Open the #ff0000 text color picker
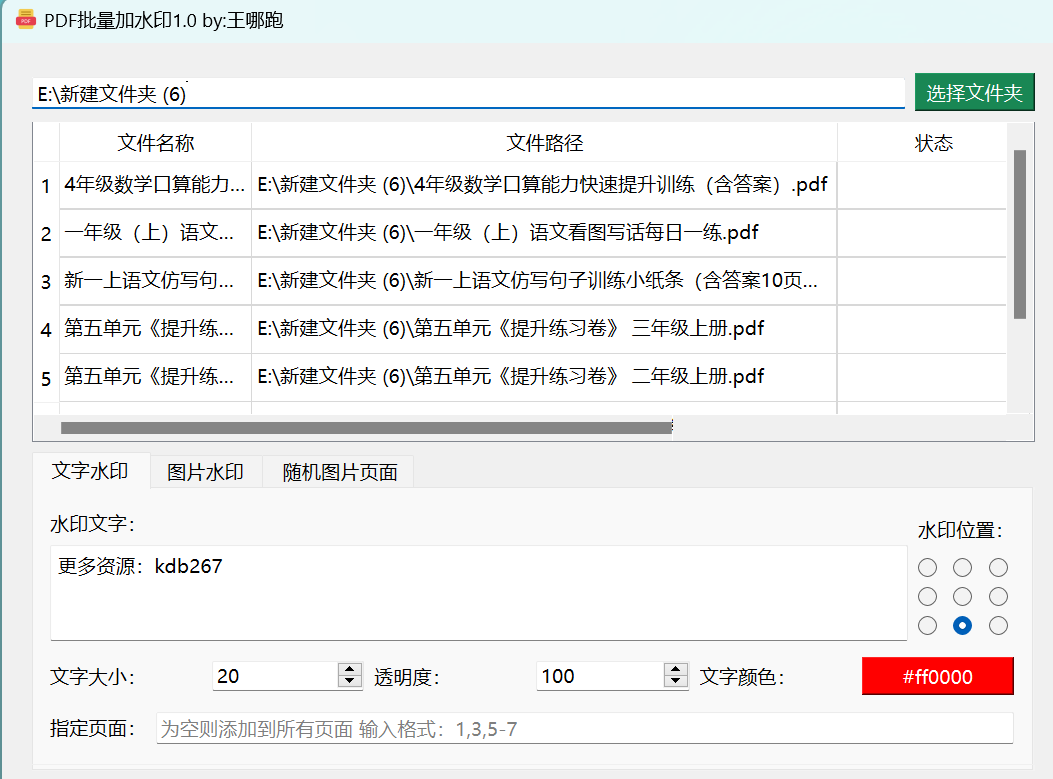The image size is (1053, 779). tap(937, 676)
